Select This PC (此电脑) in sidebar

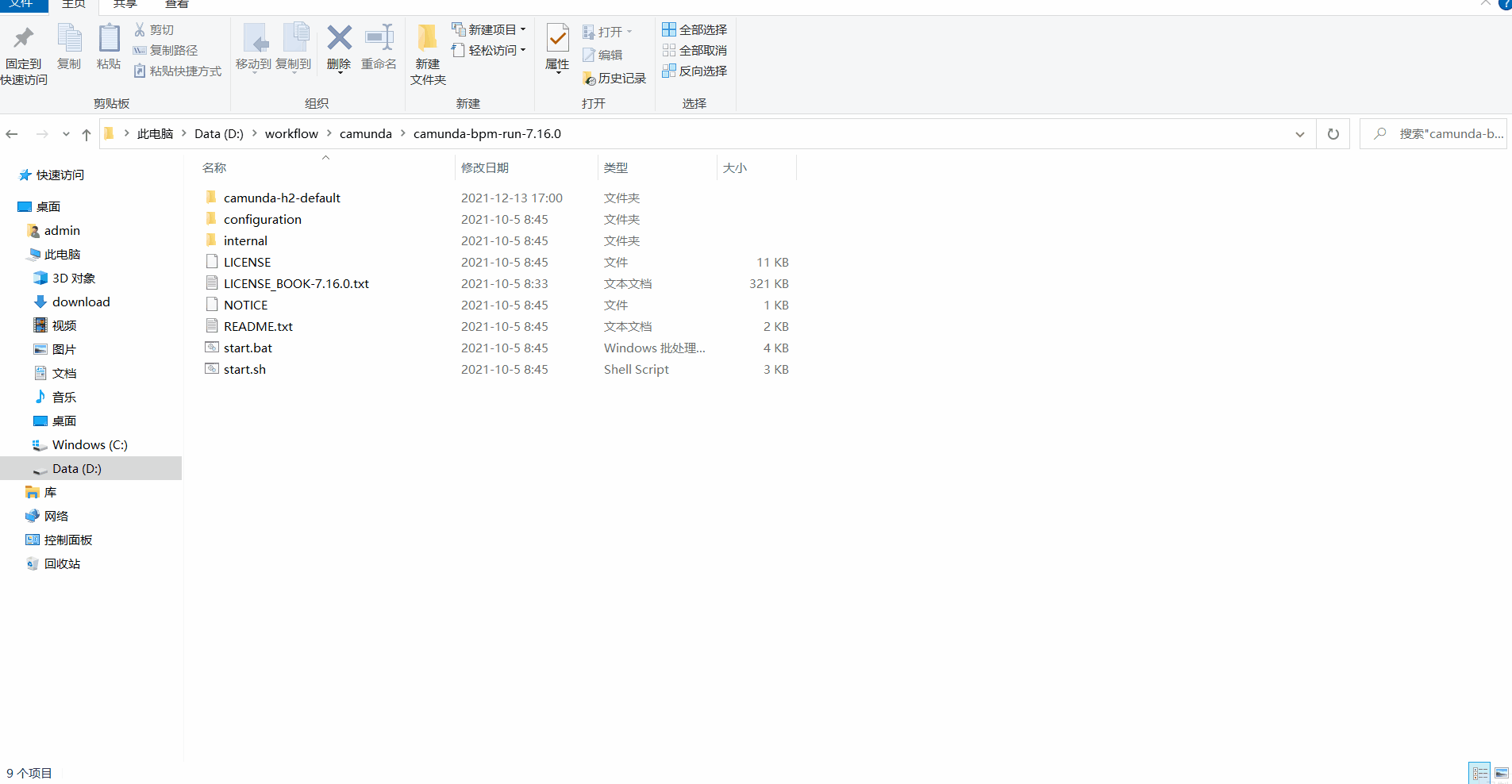[x=54, y=254]
